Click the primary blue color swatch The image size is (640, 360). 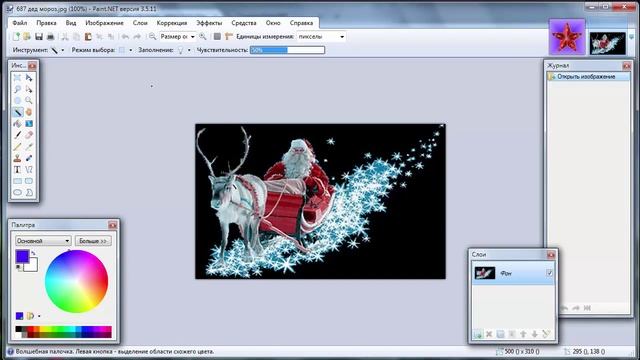pos(21,256)
